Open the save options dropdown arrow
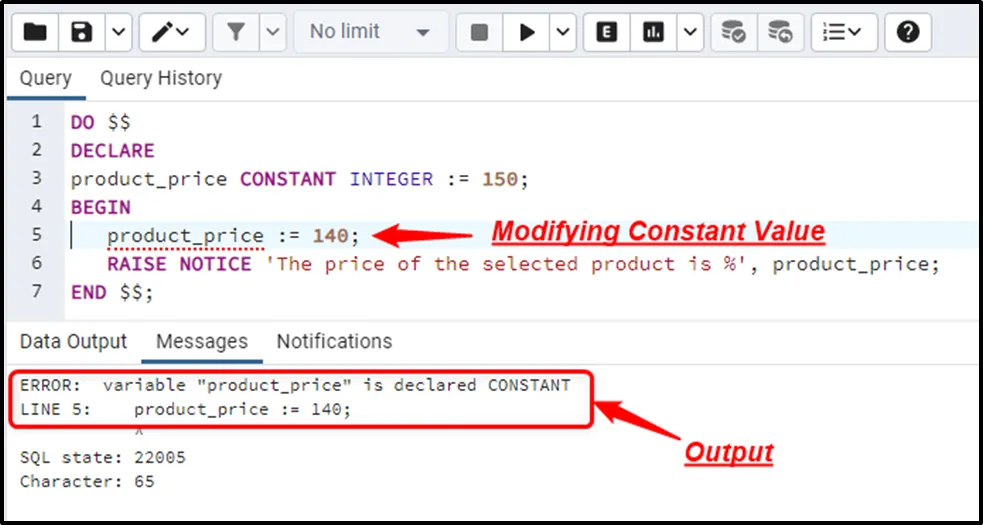 click(117, 32)
